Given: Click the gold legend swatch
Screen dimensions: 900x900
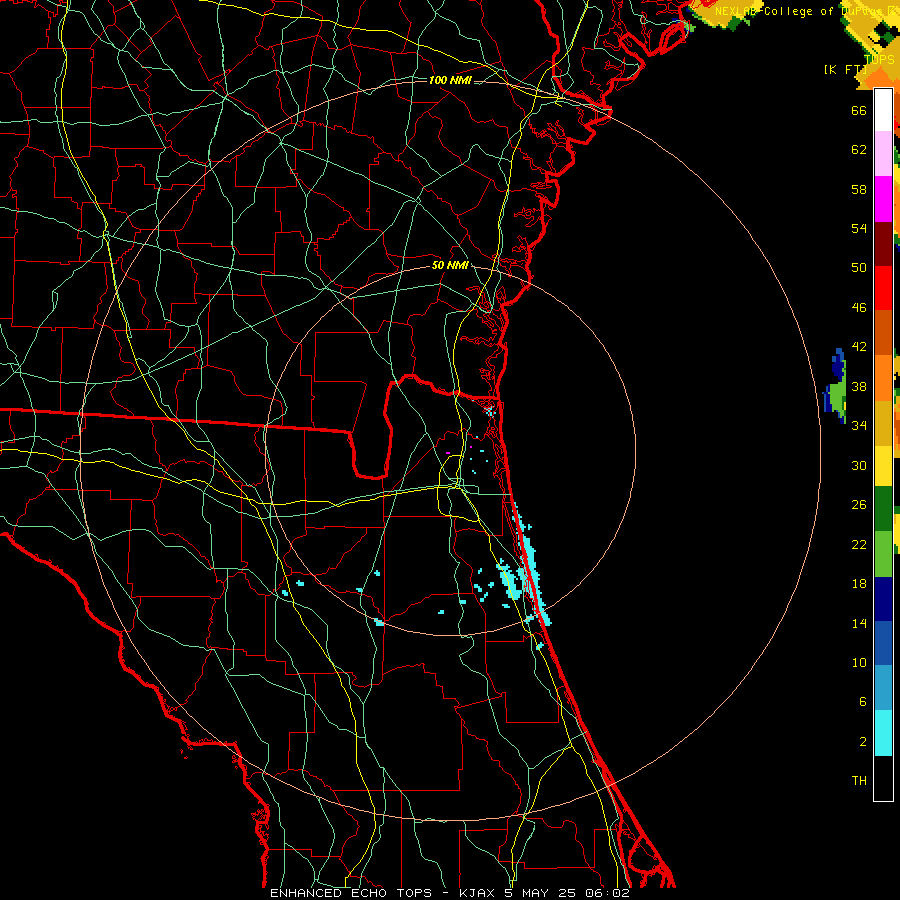Looking at the screenshot, I should [x=883, y=422].
